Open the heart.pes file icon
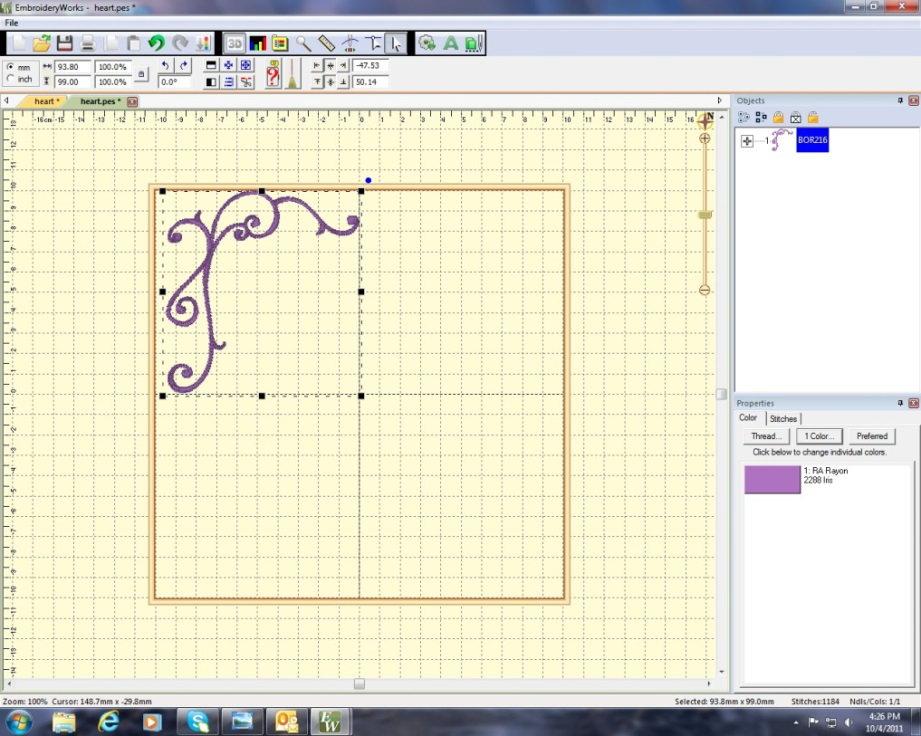This screenshot has height=736, width=921. (x=100, y=101)
